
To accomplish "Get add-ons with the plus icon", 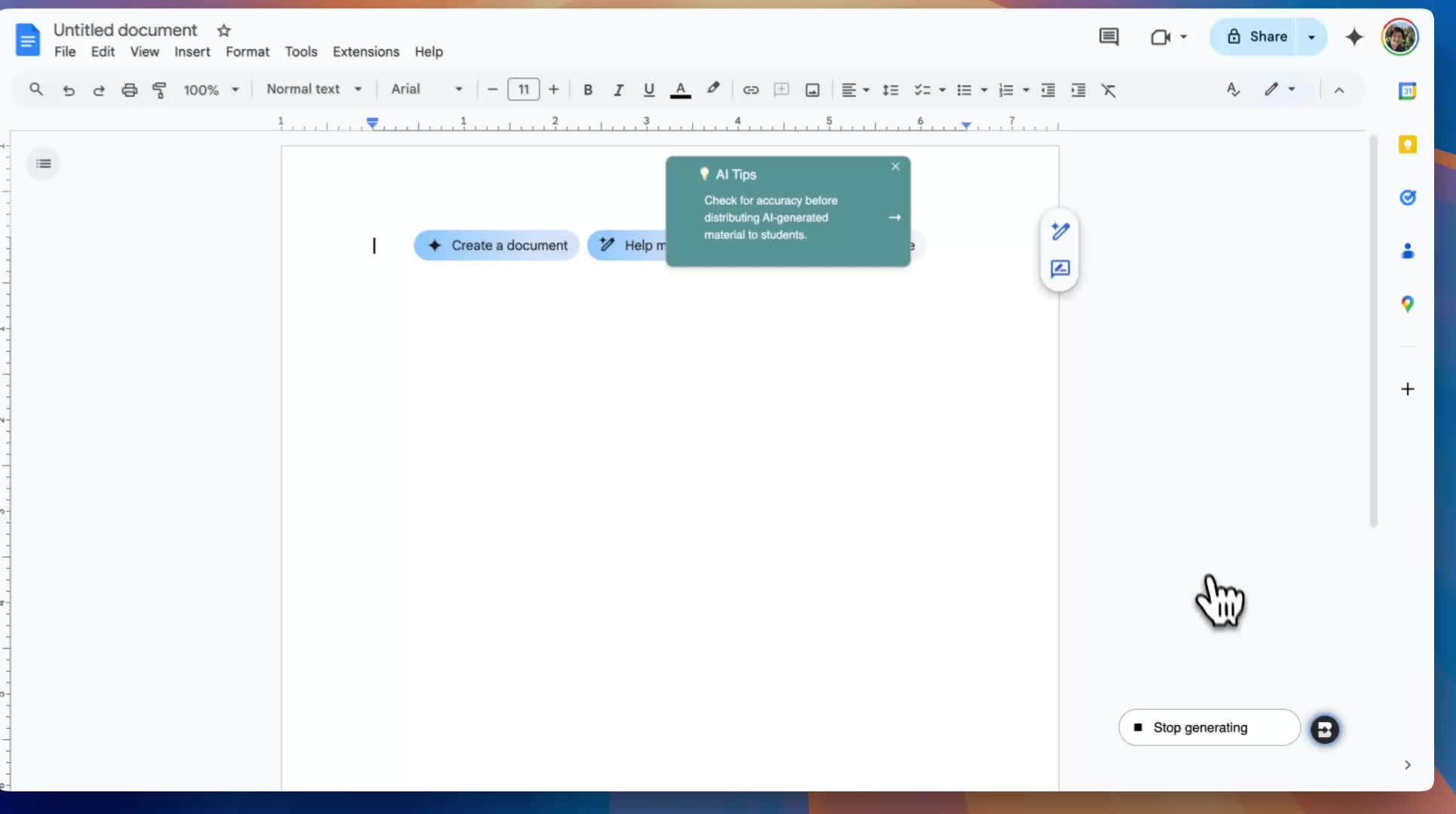I will [1407, 389].
